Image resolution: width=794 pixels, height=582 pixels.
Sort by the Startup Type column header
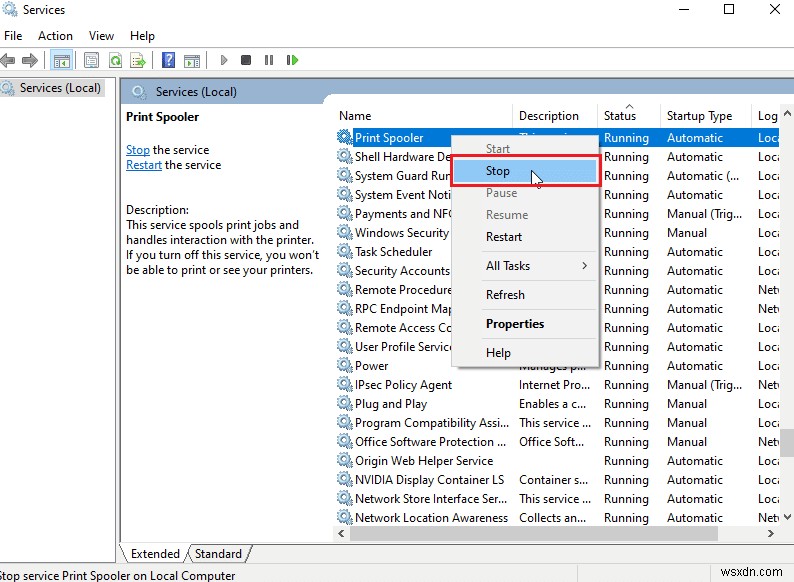coord(699,116)
